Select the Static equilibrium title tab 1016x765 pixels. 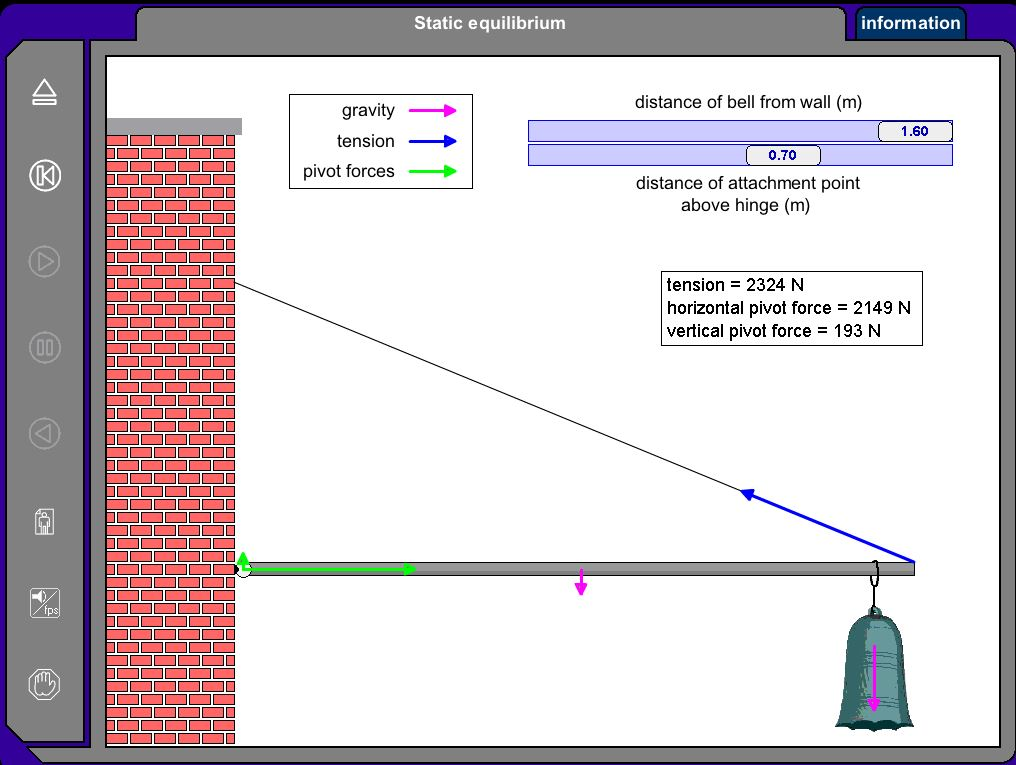490,22
